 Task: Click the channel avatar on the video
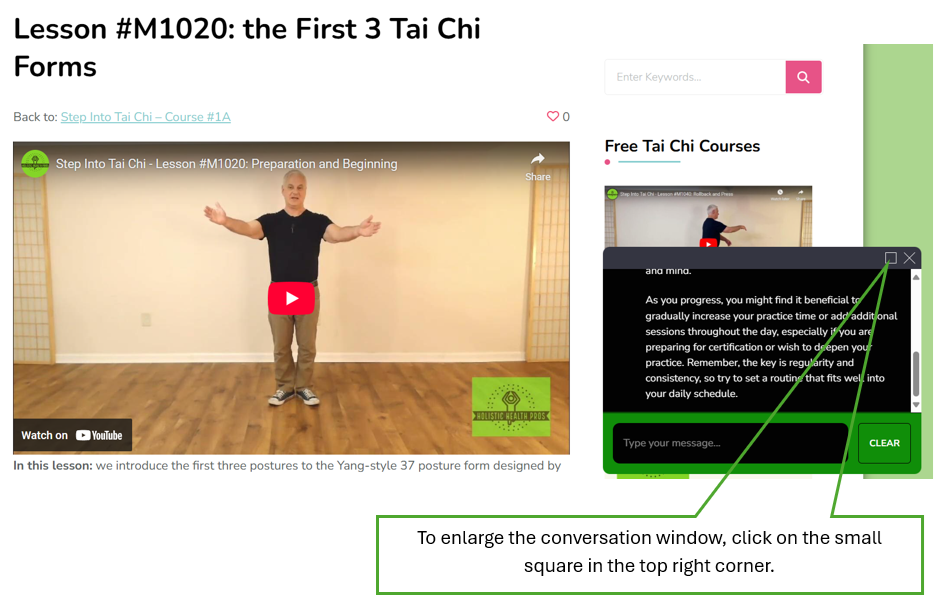35,163
